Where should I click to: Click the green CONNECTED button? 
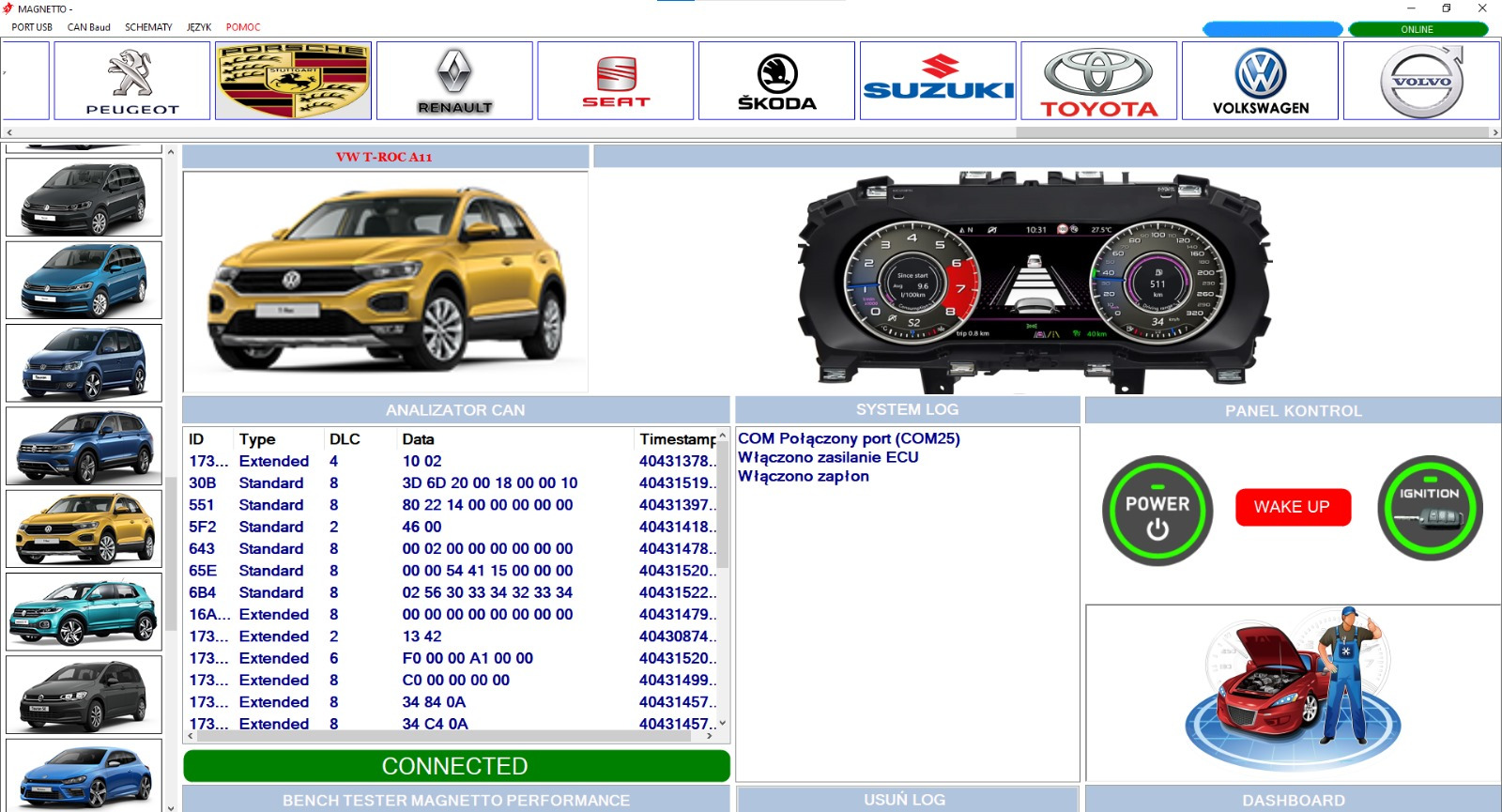click(456, 766)
